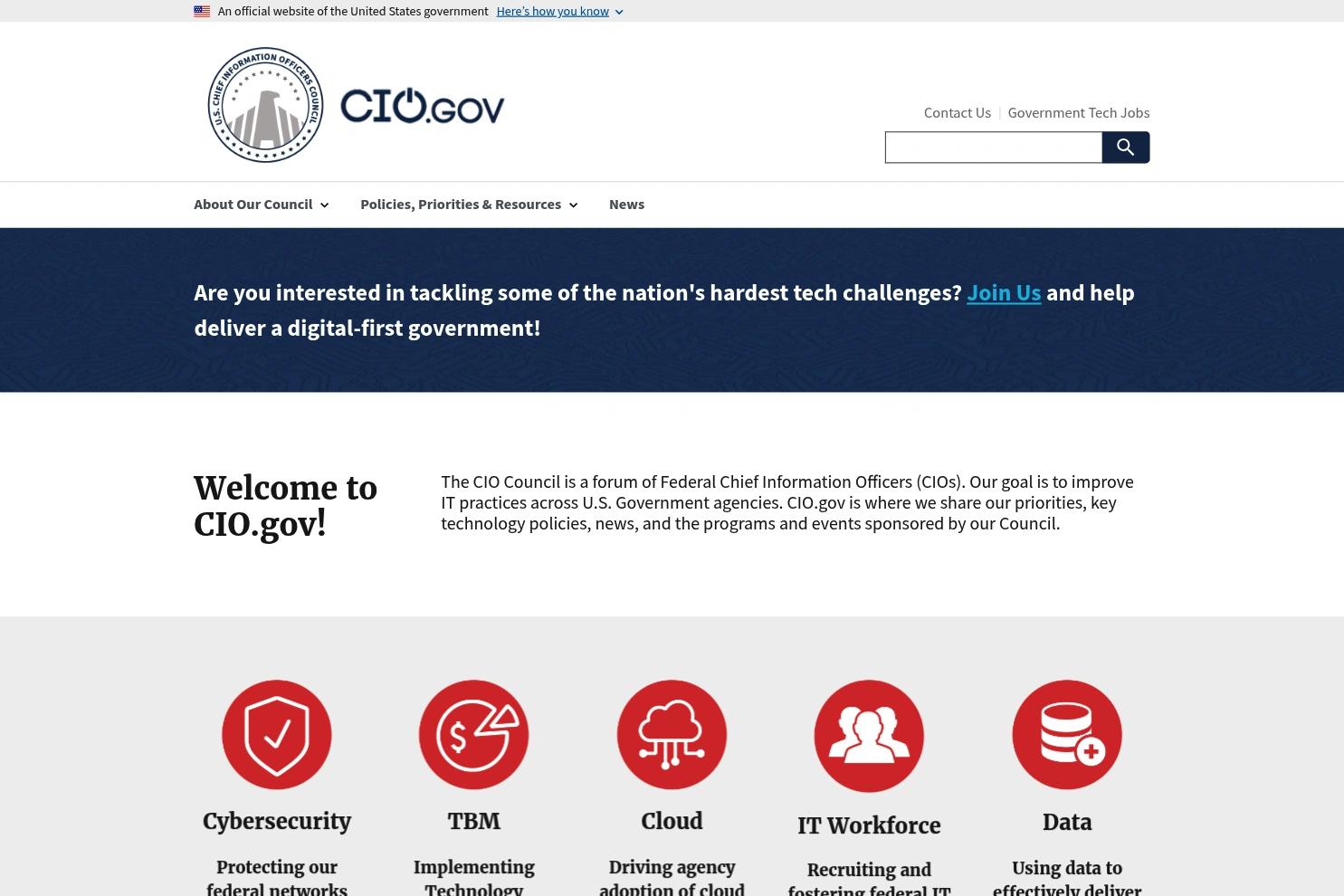Viewport: 1344px width, 896px height.
Task: Click the Cloud icon
Action: [x=672, y=734]
